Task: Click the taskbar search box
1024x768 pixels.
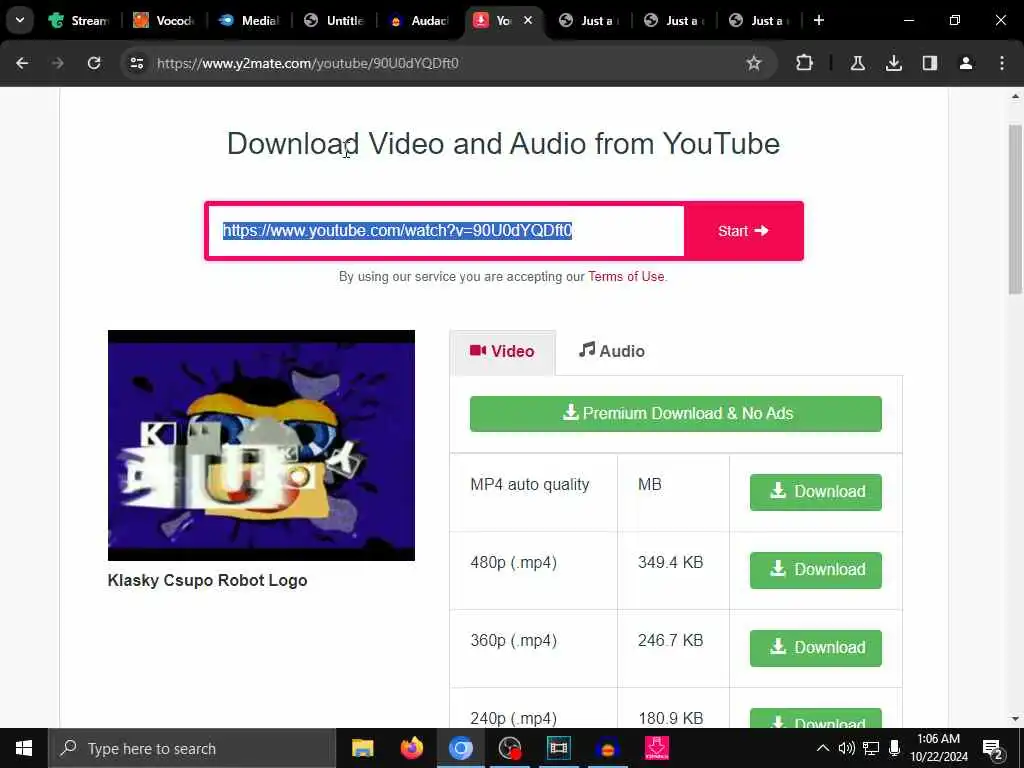Action: [192, 748]
